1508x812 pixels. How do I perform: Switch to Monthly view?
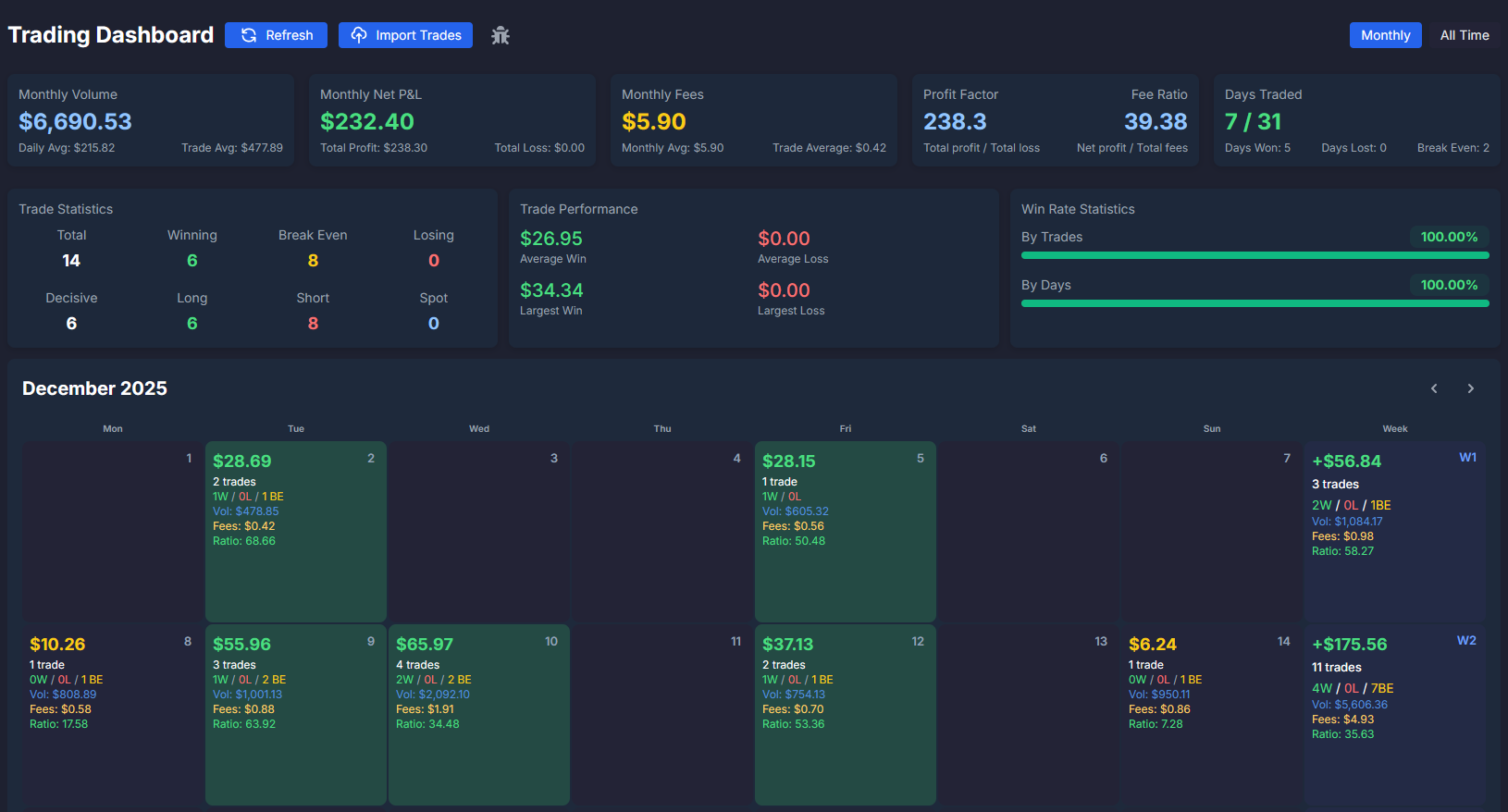pos(1385,35)
